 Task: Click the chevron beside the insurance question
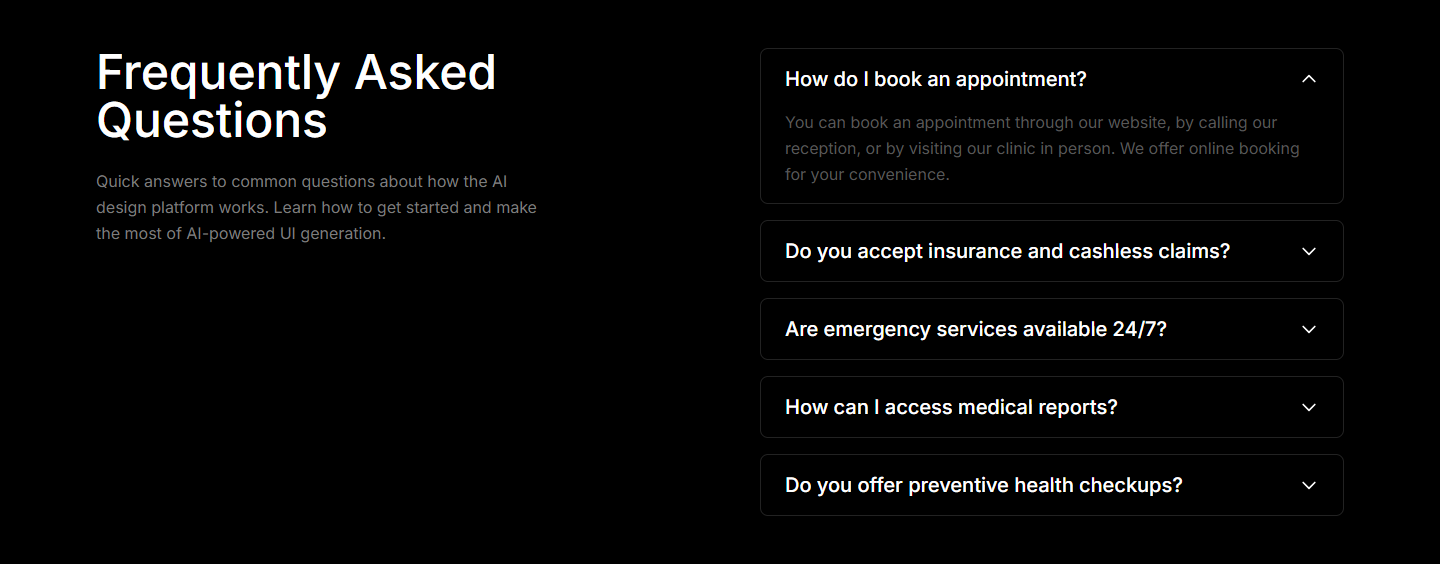coord(1309,251)
